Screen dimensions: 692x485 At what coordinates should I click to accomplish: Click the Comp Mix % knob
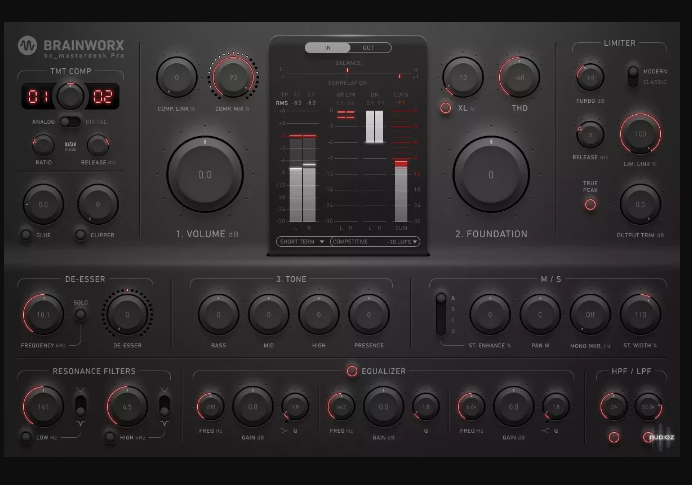(x=233, y=77)
